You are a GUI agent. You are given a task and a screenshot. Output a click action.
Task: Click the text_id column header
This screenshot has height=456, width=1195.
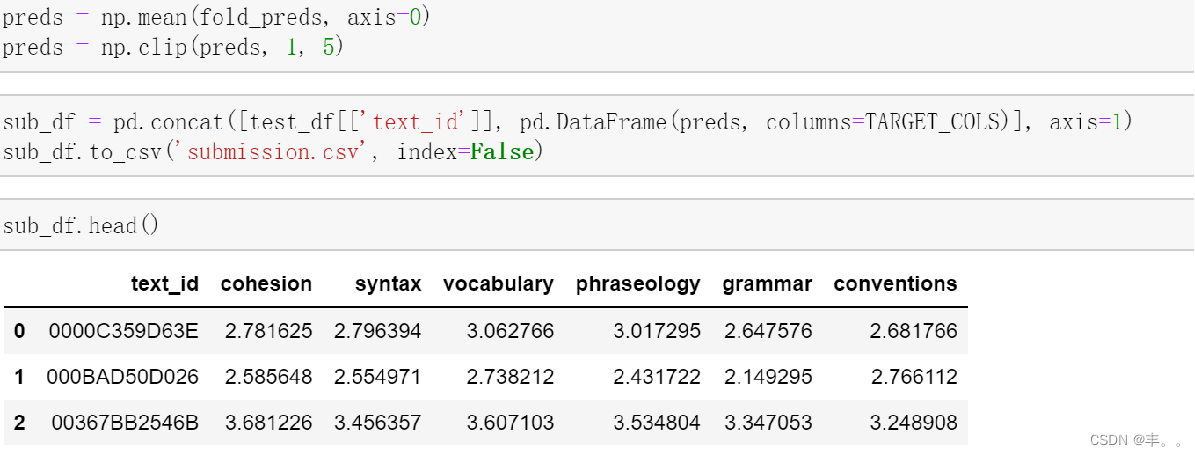pyautogui.click(x=165, y=284)
